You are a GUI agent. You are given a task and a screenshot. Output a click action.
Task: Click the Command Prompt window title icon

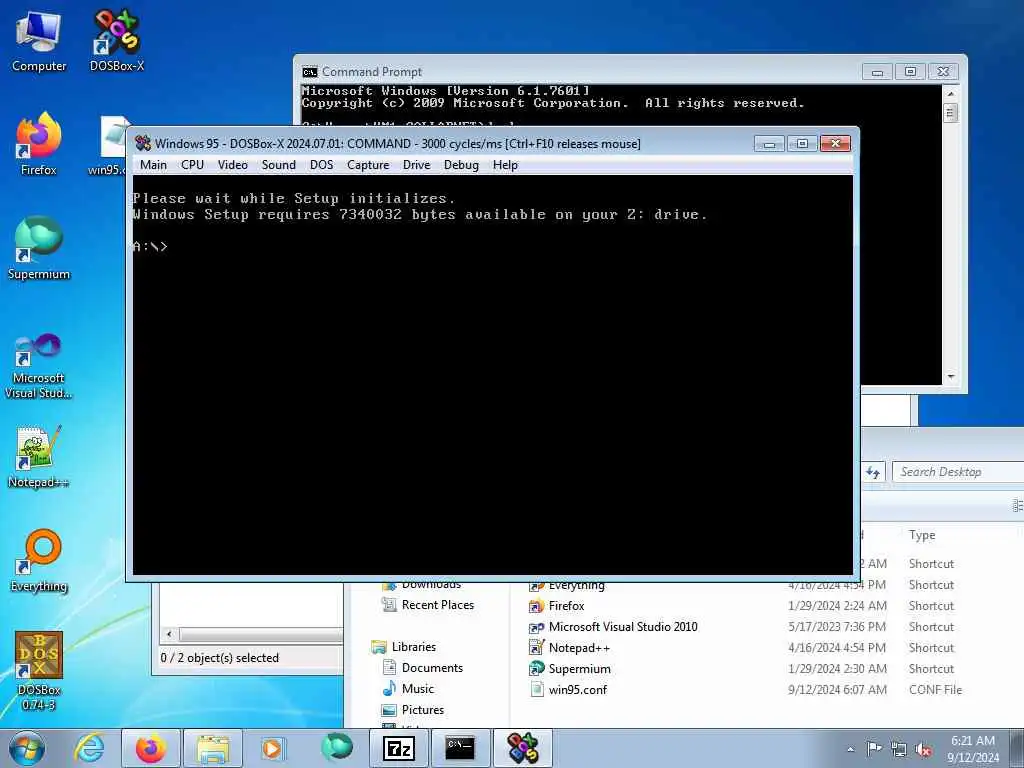coord(310,72)
